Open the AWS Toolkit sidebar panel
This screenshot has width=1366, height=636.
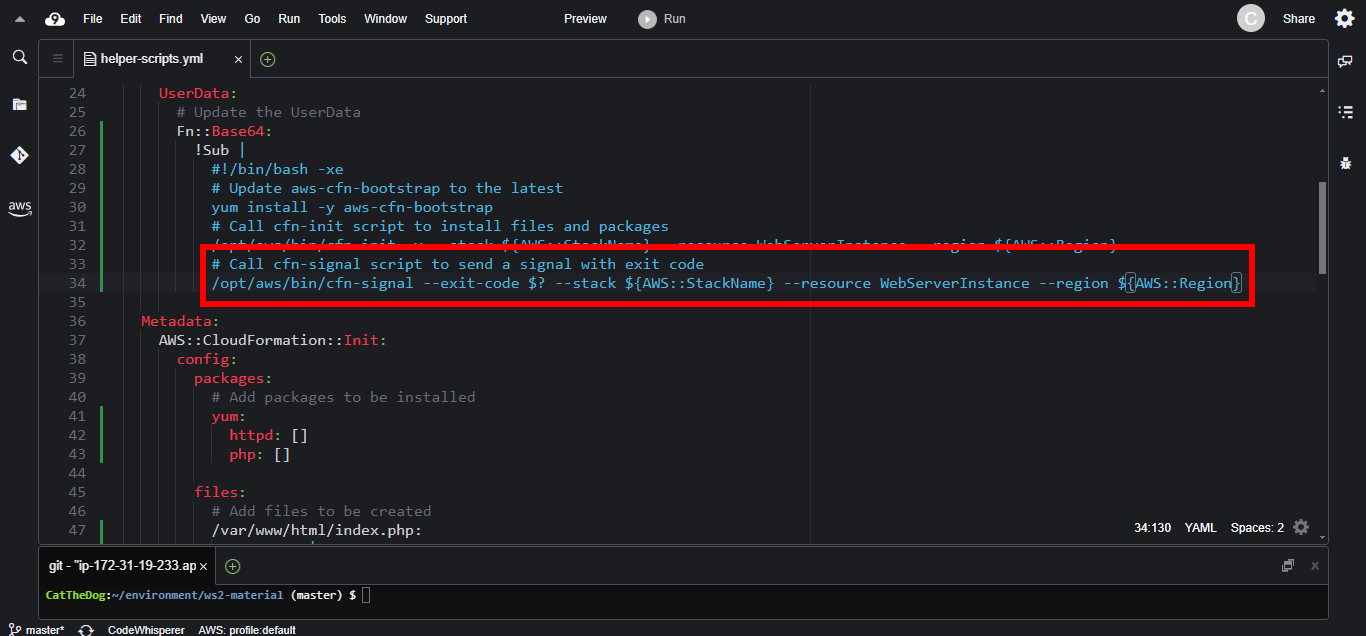point(19,207)
